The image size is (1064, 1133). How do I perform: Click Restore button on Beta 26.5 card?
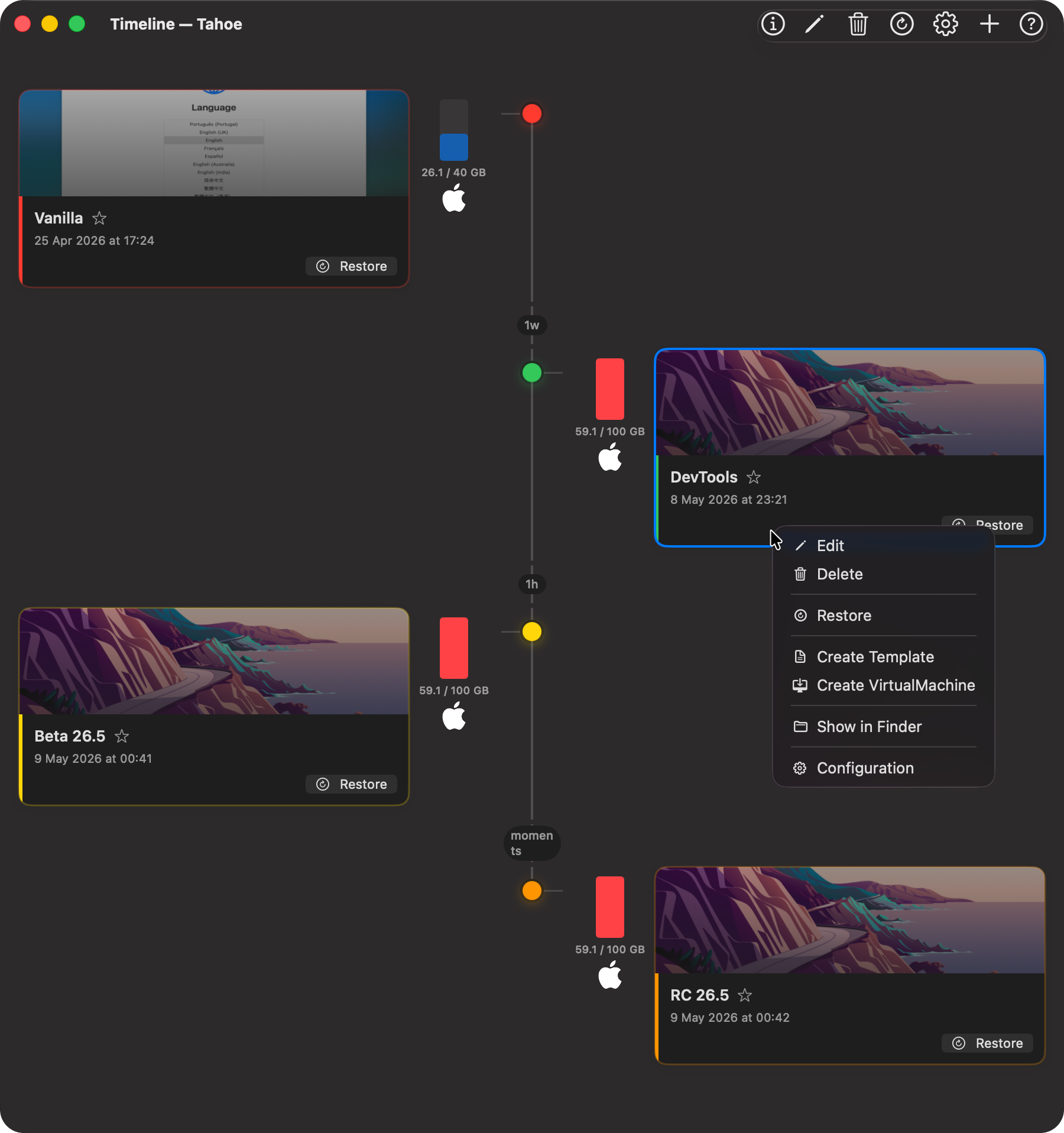[351, 784]
